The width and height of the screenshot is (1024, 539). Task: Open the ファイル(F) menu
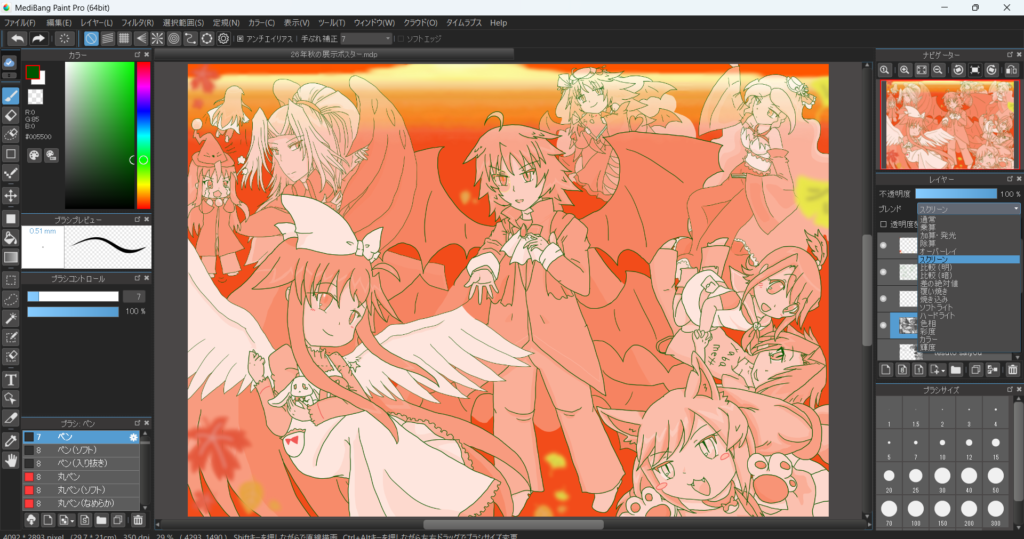pyautogui.click(x=20, y=23)
